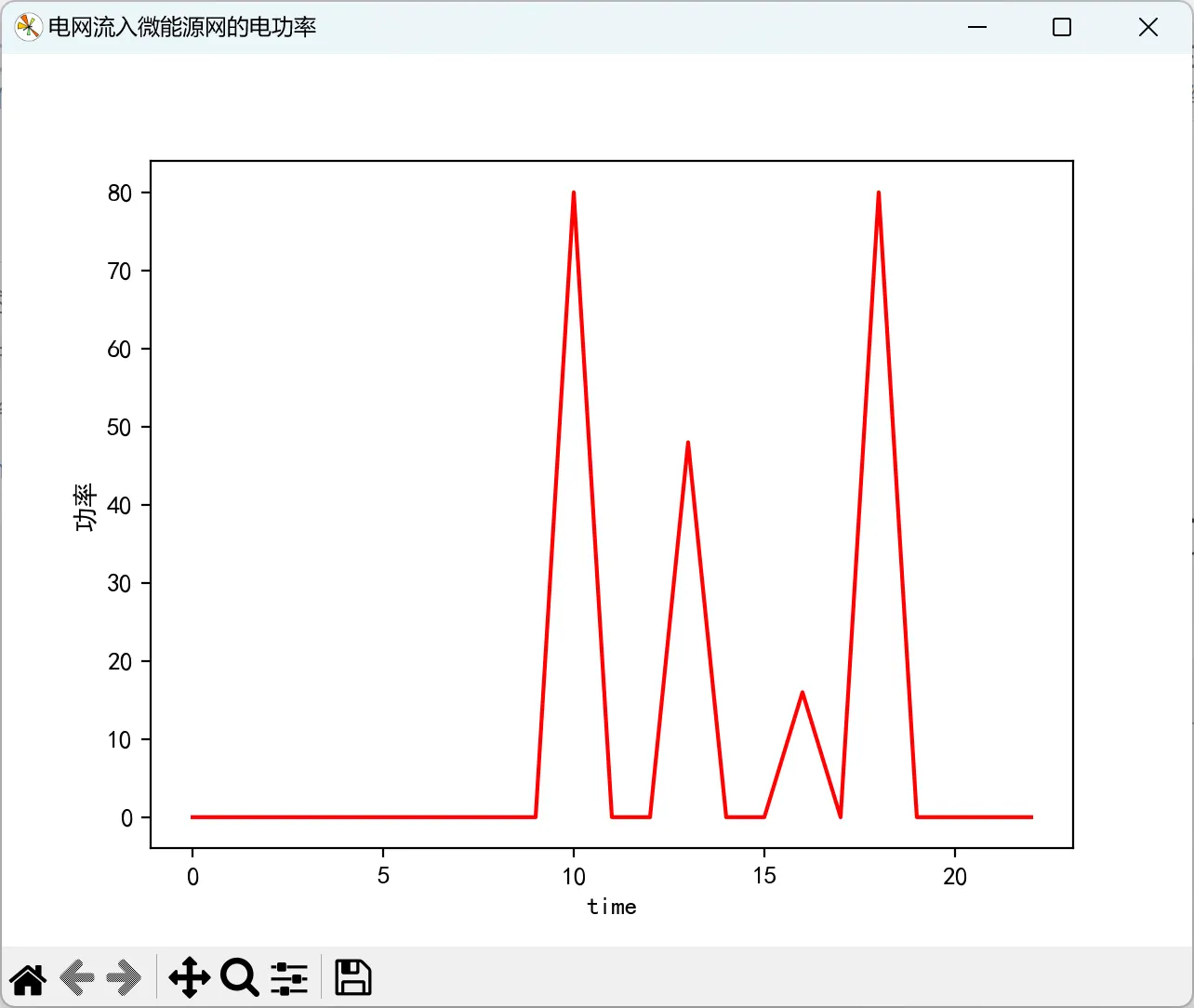Click the y-axis tick label 70
The height and width of the screenshot is (1008, 1194).
(x=120, y=272)
